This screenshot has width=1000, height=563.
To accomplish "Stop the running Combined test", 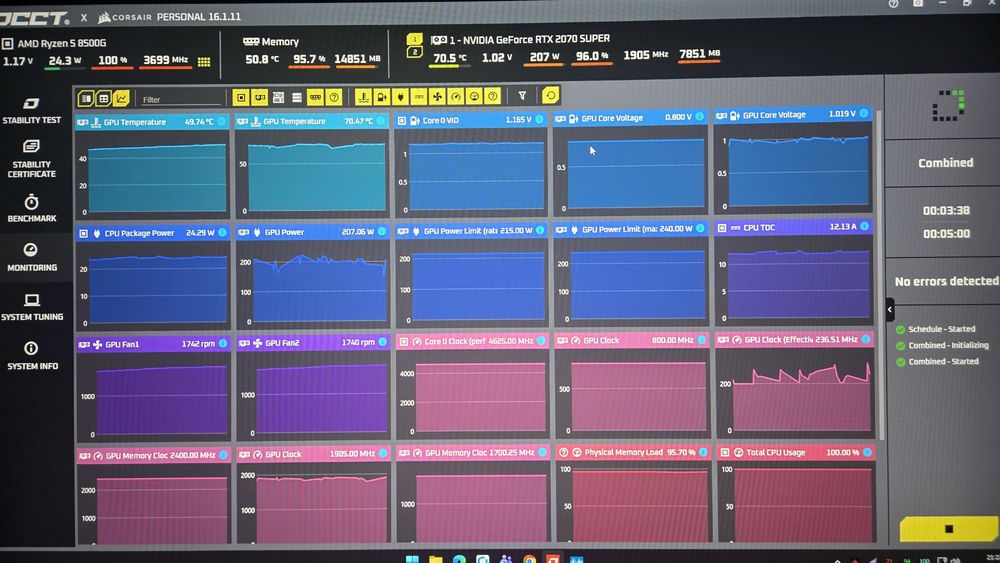I will (949, 529).
